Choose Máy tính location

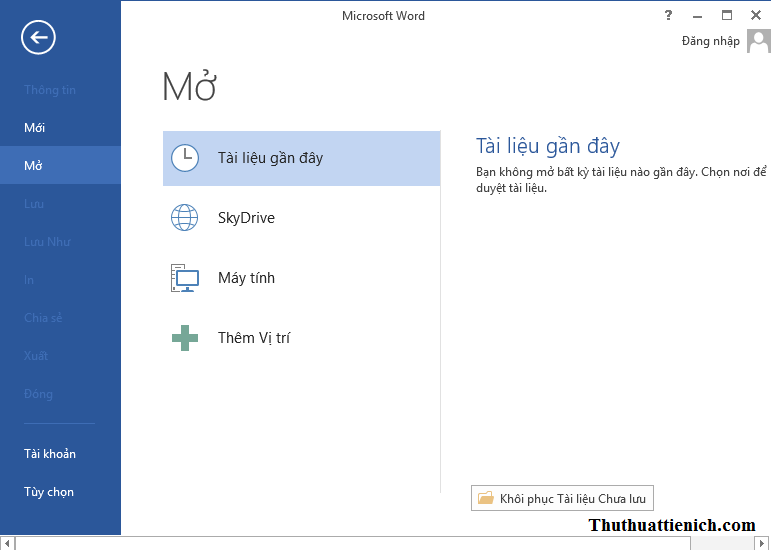point(246,278)
